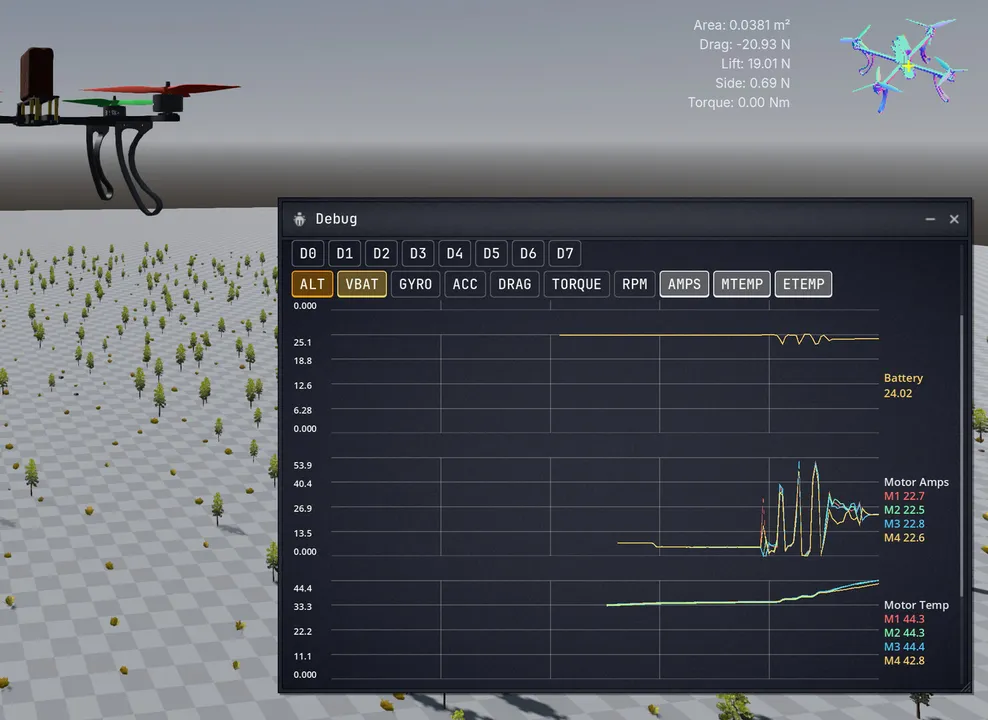Hide the AMPS motor current graph
The image size is (988, 720).
tap(684, 284)
